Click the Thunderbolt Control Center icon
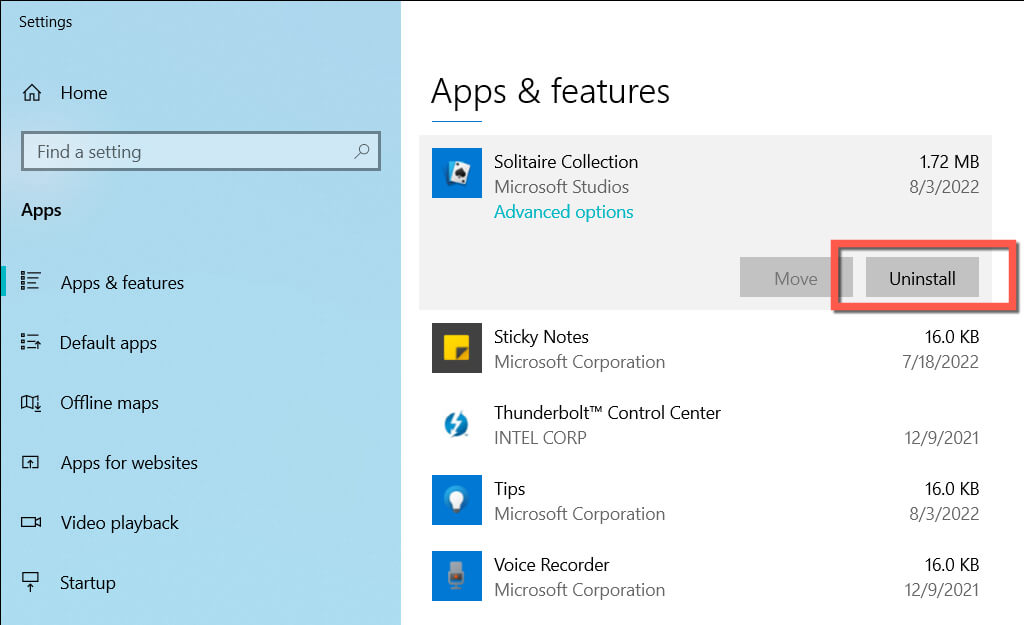1024x625 pixels. click(x=456, y=425)
